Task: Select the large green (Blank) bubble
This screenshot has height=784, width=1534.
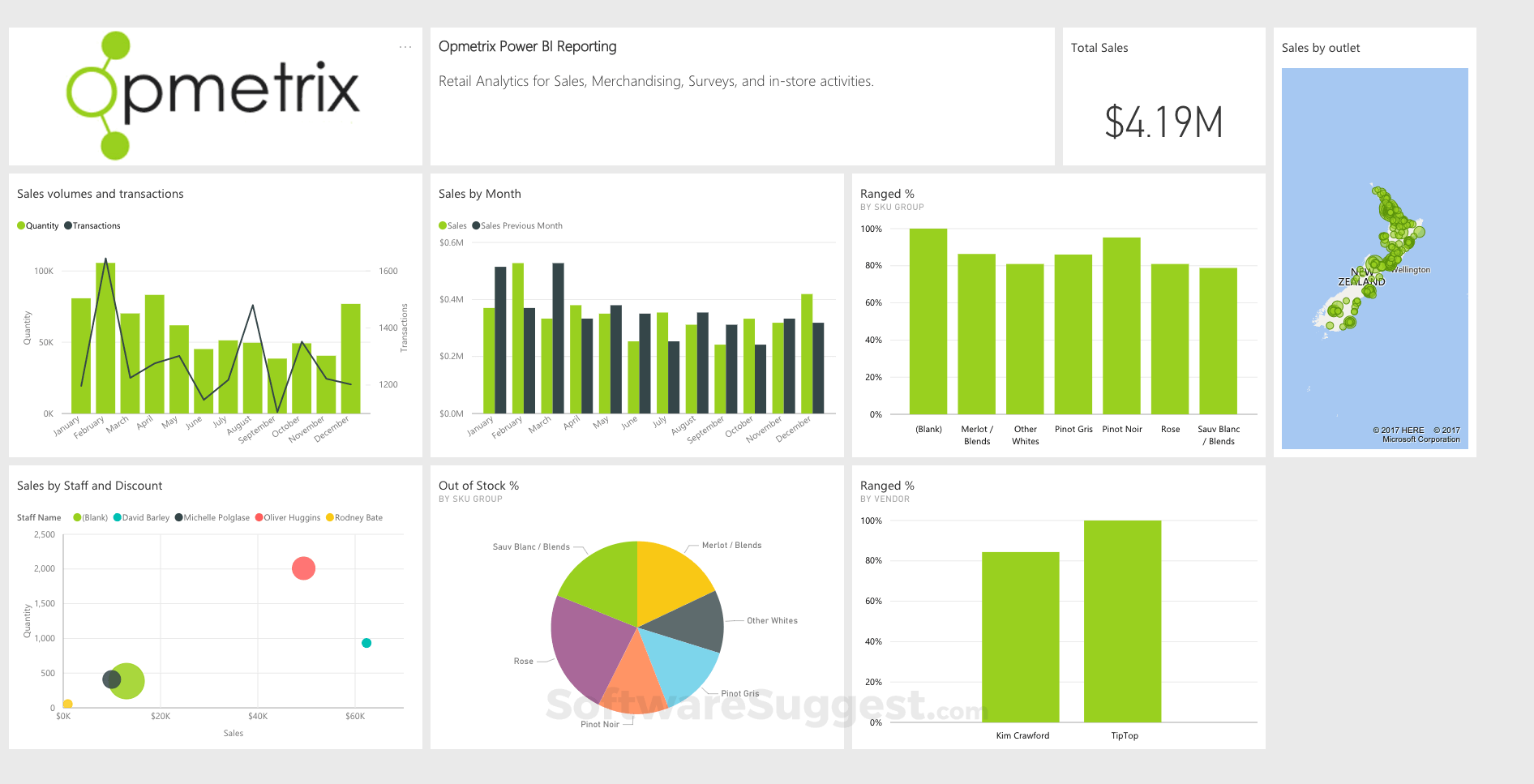Action: [x=127, y=681]
